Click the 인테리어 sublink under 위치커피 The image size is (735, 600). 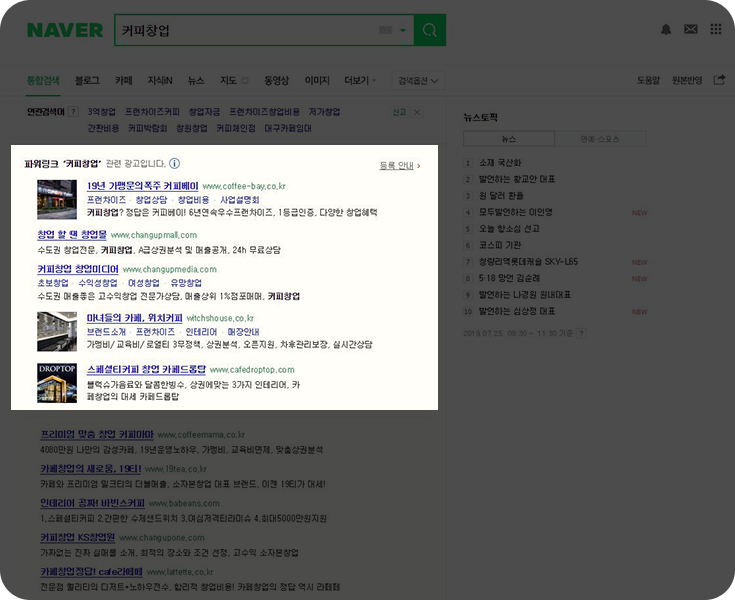pos(202,331)
